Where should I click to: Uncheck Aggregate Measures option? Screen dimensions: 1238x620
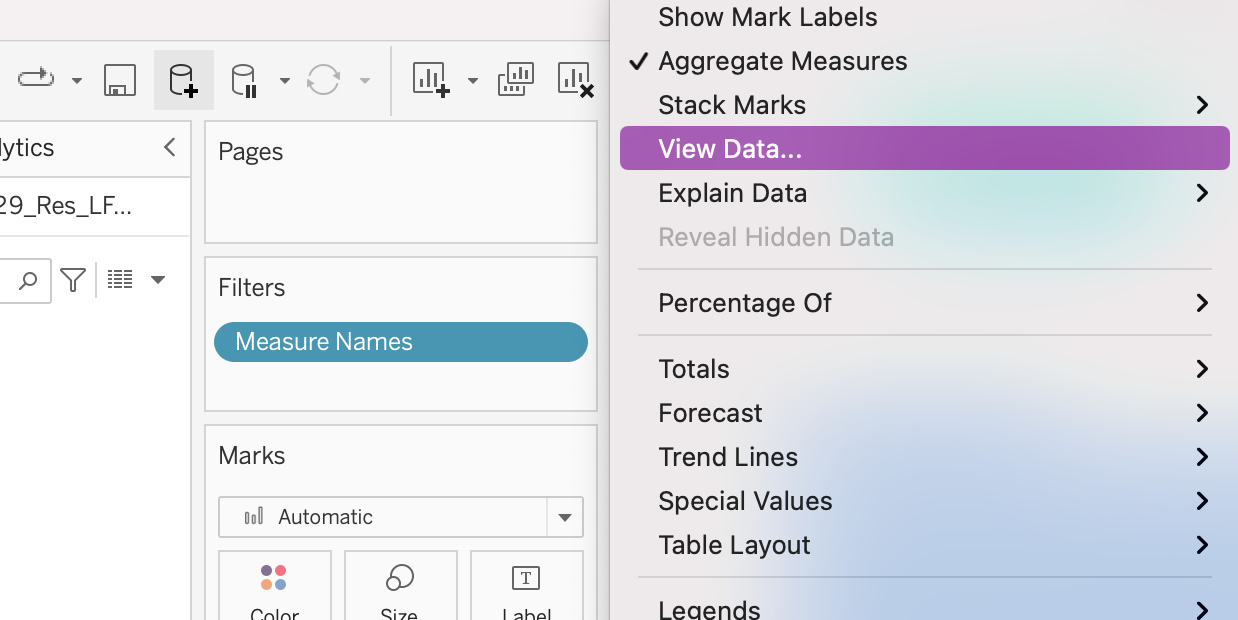[x=782, y=61]
